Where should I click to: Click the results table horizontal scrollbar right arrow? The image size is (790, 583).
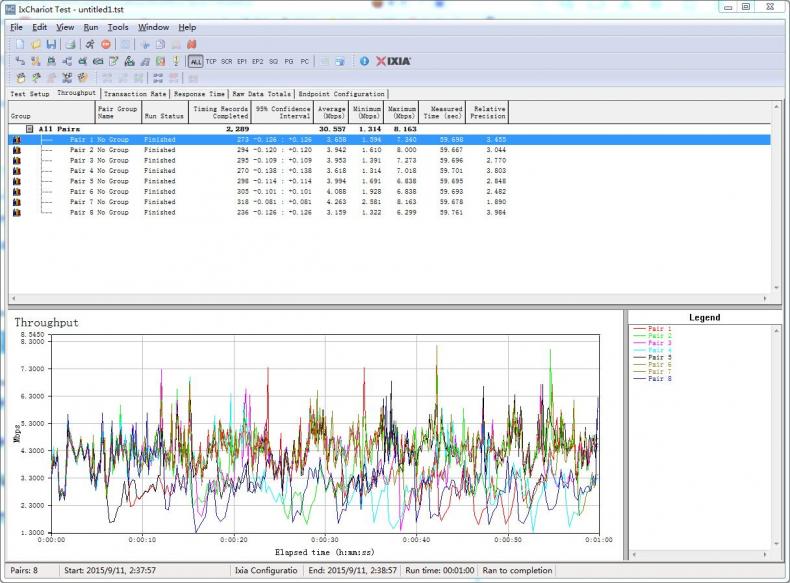click(x=765, y=298)
